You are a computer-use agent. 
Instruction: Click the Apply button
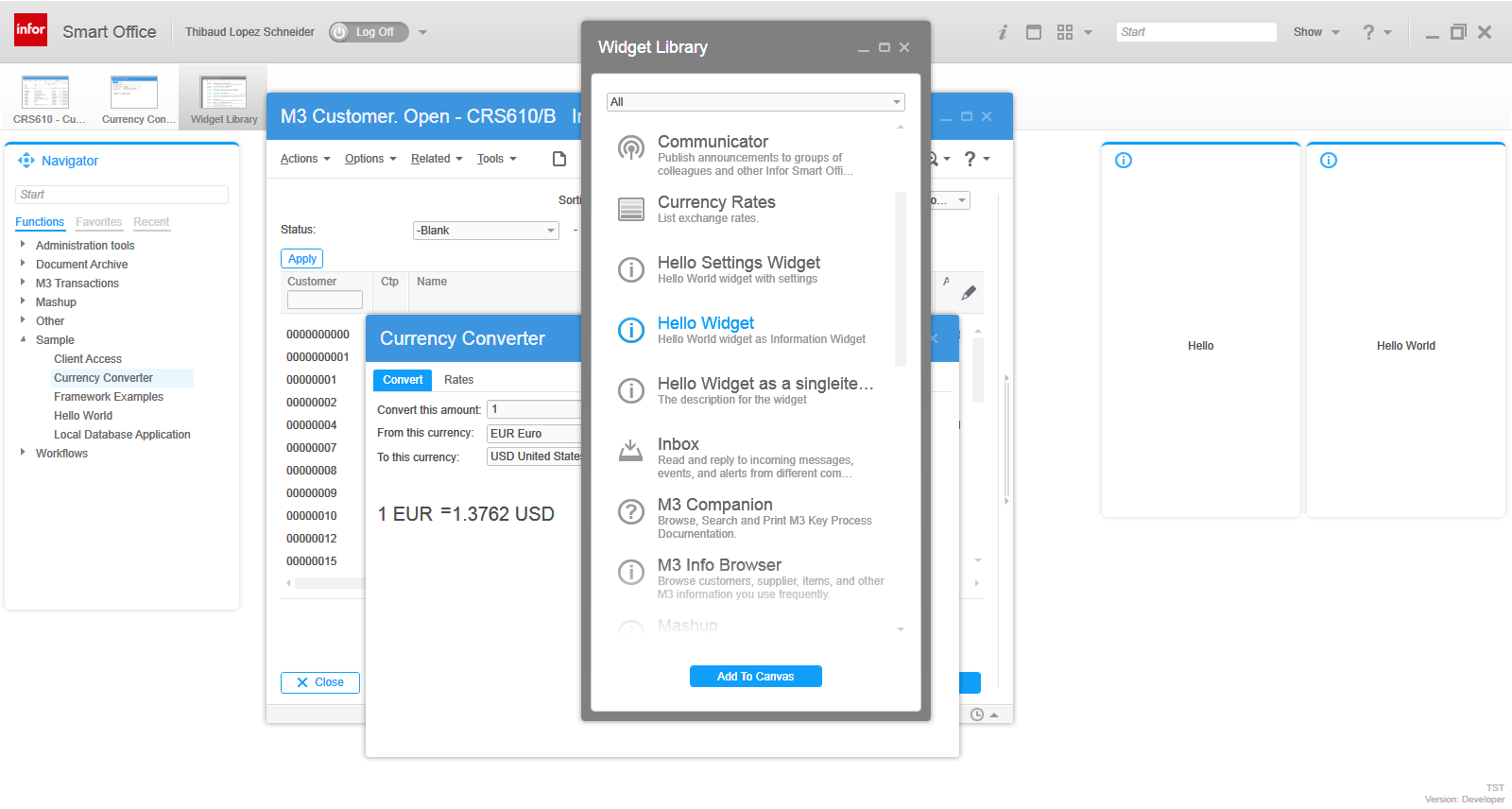tap(301, 259)
